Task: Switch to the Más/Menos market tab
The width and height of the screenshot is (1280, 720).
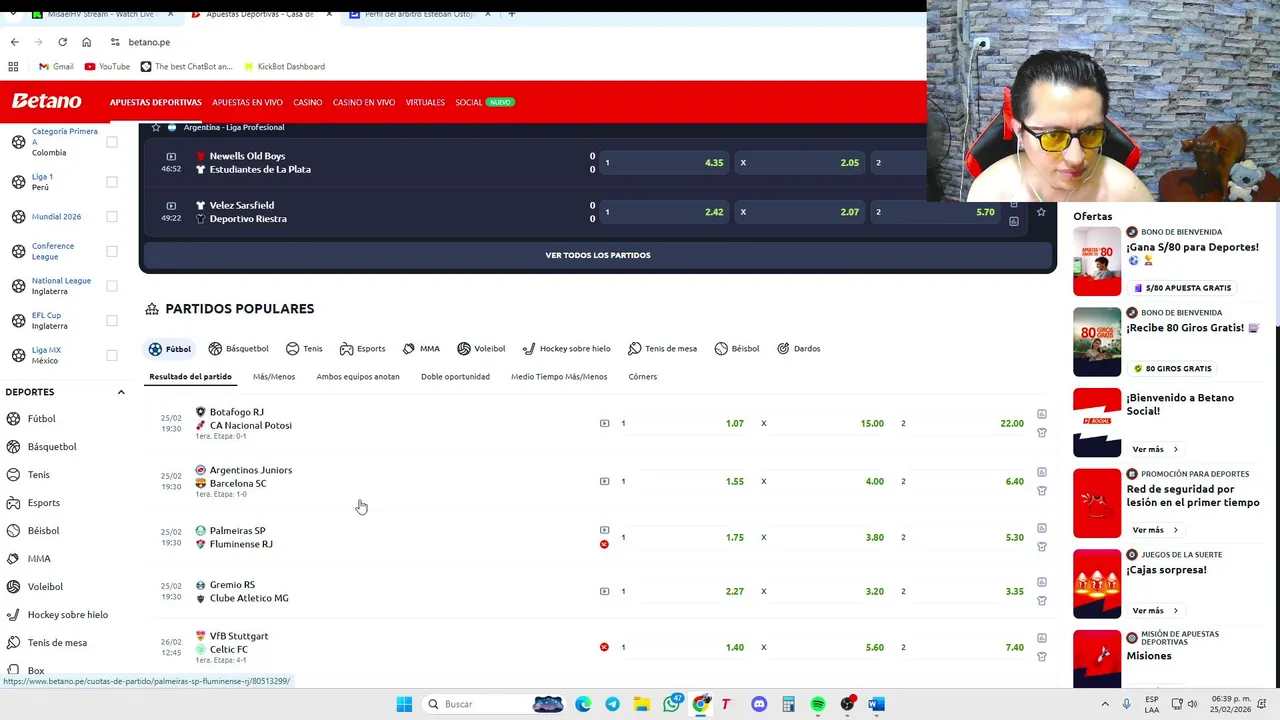Action: [274, 377]
